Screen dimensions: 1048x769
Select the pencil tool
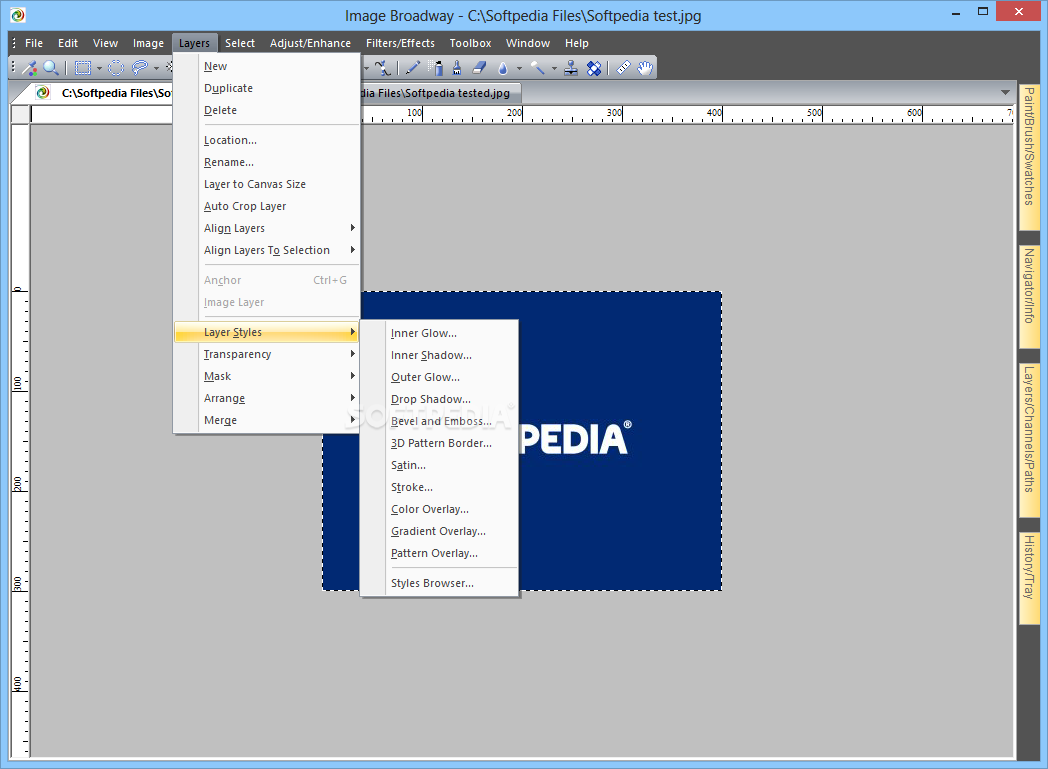pos(412,67)
